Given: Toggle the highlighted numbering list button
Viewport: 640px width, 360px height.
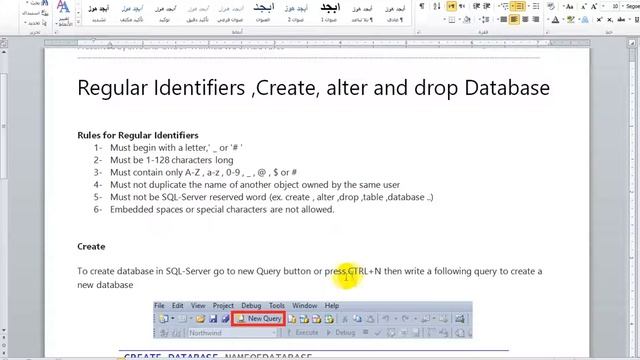Looking at the screenshot, I should coord(519,6).
